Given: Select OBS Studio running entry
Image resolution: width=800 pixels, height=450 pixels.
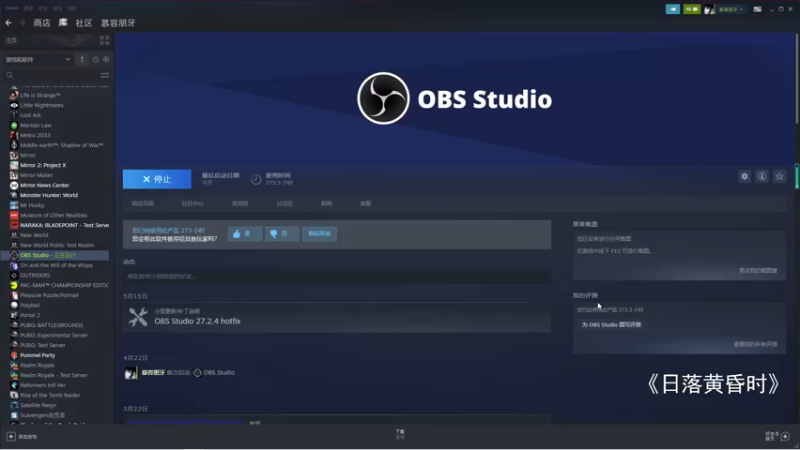Looking at the screenshot, I should click(x=55, y=255).
